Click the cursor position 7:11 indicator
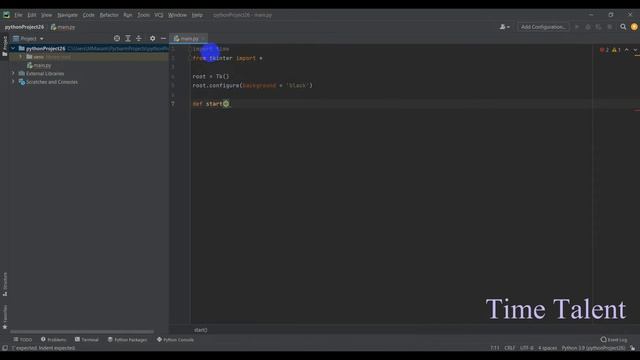 [495, 348]
